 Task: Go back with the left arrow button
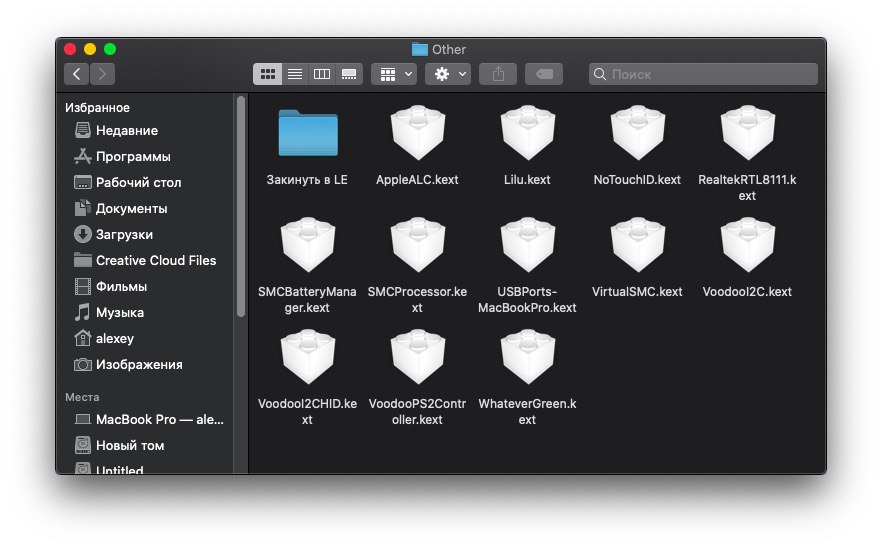(76, 74)
